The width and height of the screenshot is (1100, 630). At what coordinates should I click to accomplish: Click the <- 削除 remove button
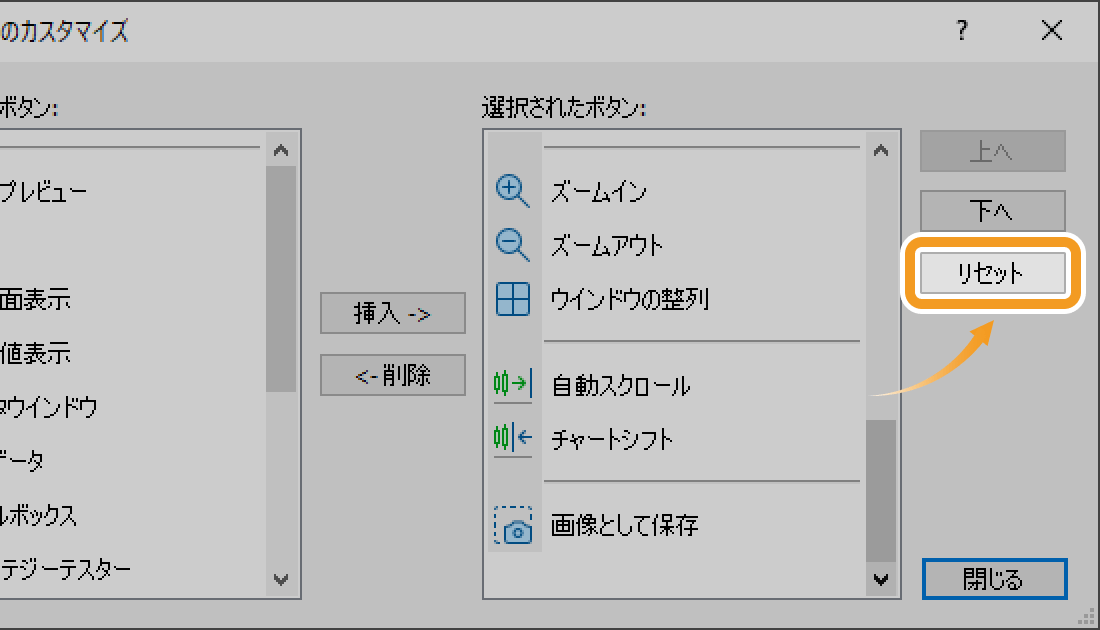[x=393, y=375]
